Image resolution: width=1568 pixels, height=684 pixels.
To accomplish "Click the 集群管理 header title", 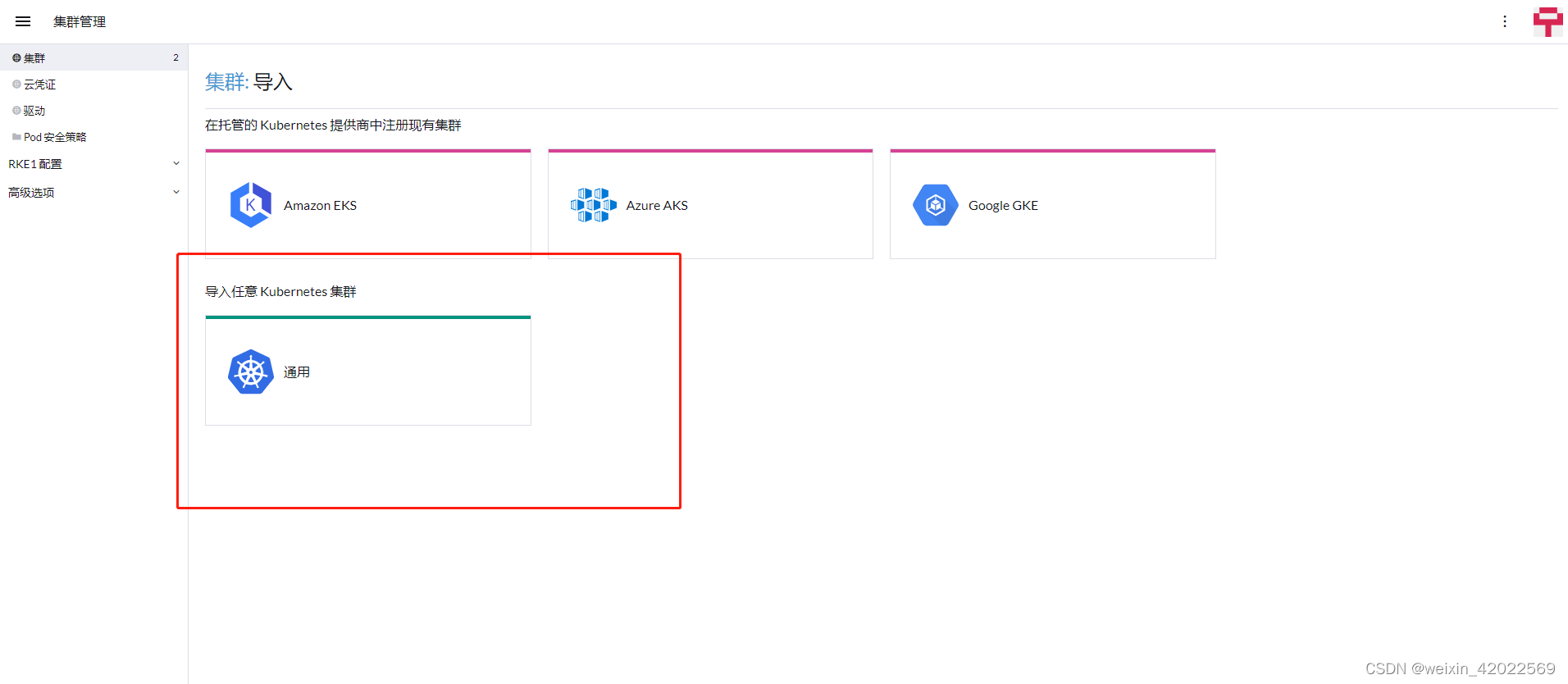I will 80,22.
